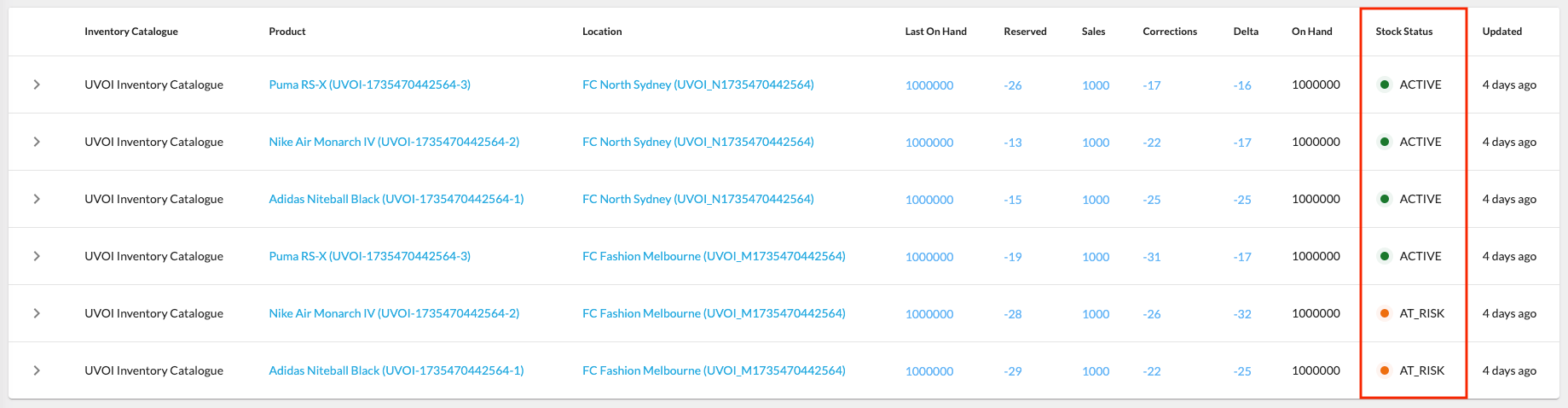
Task: Expand the Puma RS-X North Sydney row
Action: tap(37, 85)
